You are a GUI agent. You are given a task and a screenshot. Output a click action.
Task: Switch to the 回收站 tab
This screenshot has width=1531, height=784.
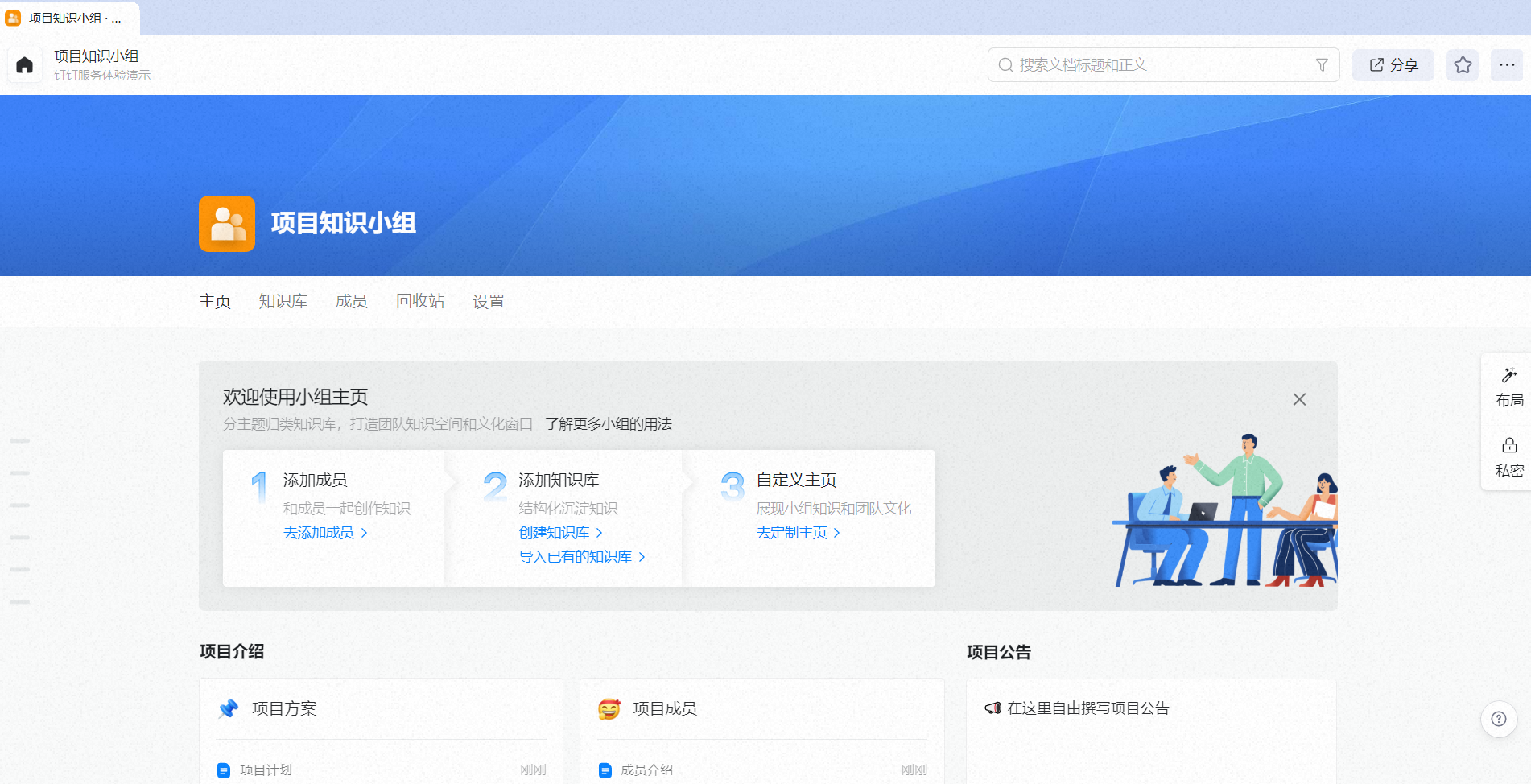420,301
